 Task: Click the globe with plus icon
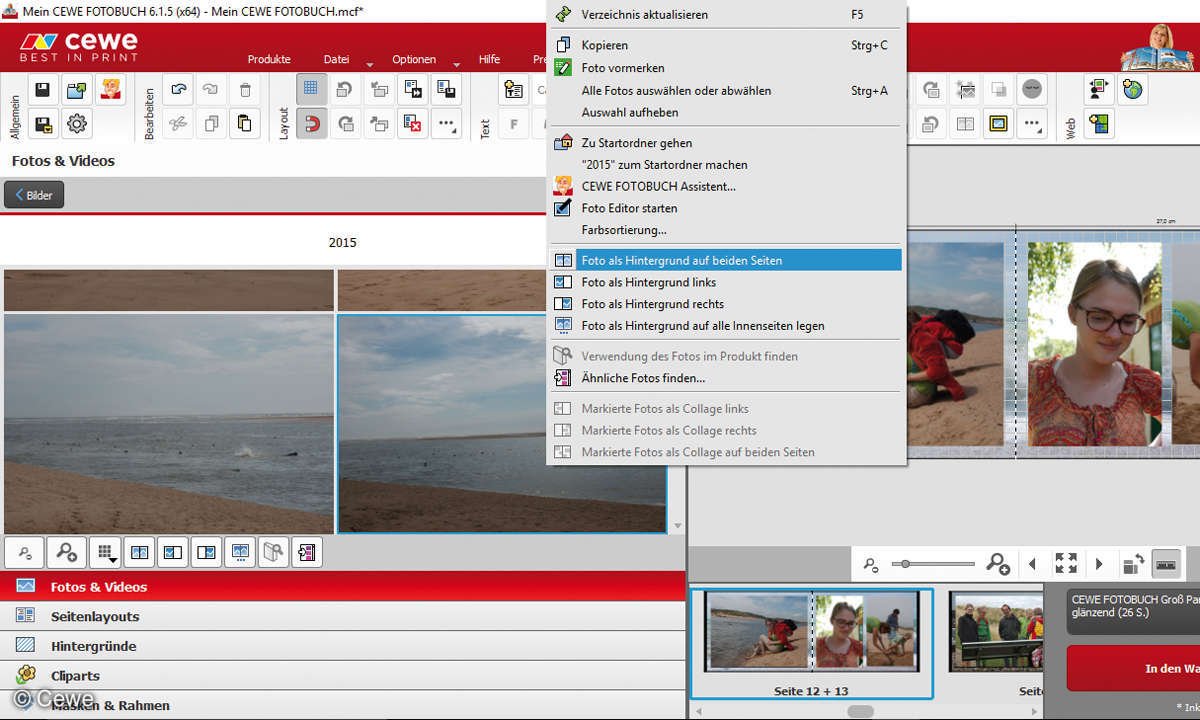(1132, 90)
